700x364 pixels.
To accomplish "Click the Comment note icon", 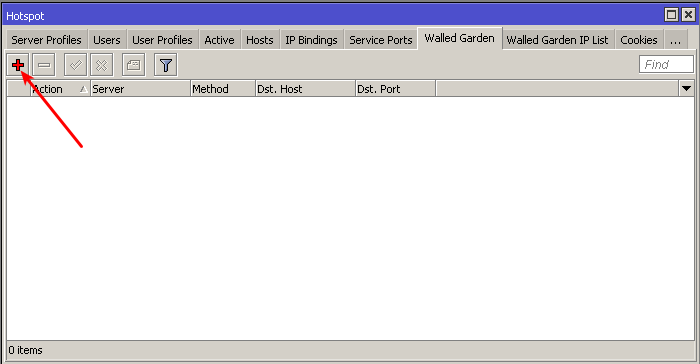I will tap(133, 65).
